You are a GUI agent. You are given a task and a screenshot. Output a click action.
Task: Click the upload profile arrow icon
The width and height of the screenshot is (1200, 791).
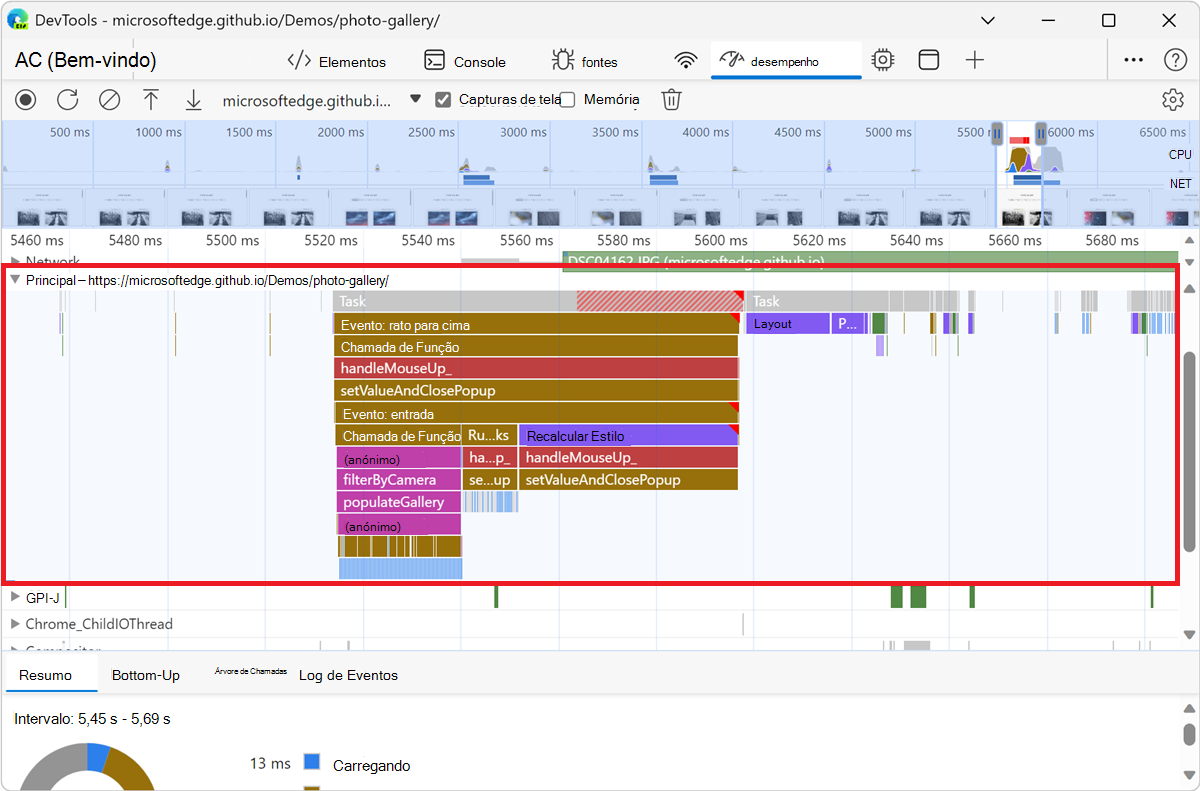click(151, 100)
